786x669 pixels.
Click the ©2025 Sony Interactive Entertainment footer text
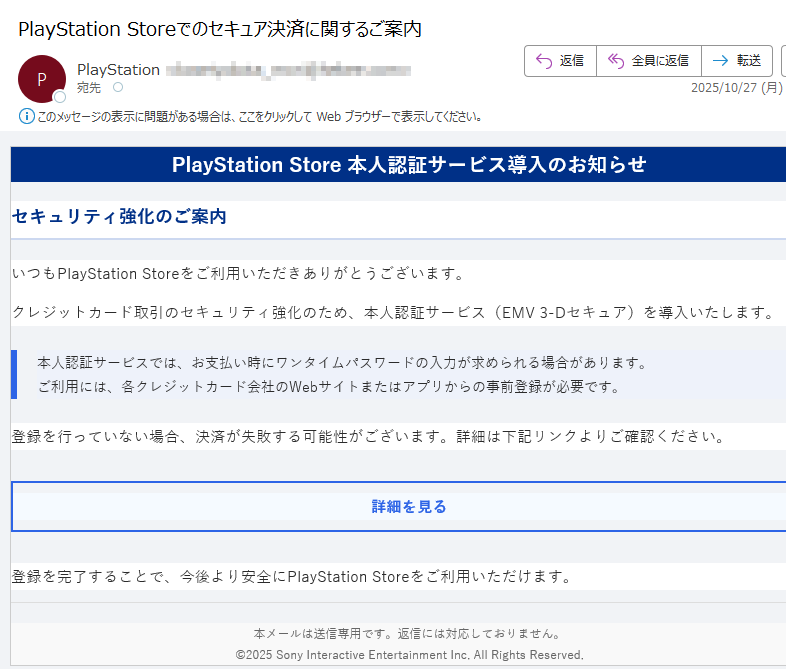[410, 655]
